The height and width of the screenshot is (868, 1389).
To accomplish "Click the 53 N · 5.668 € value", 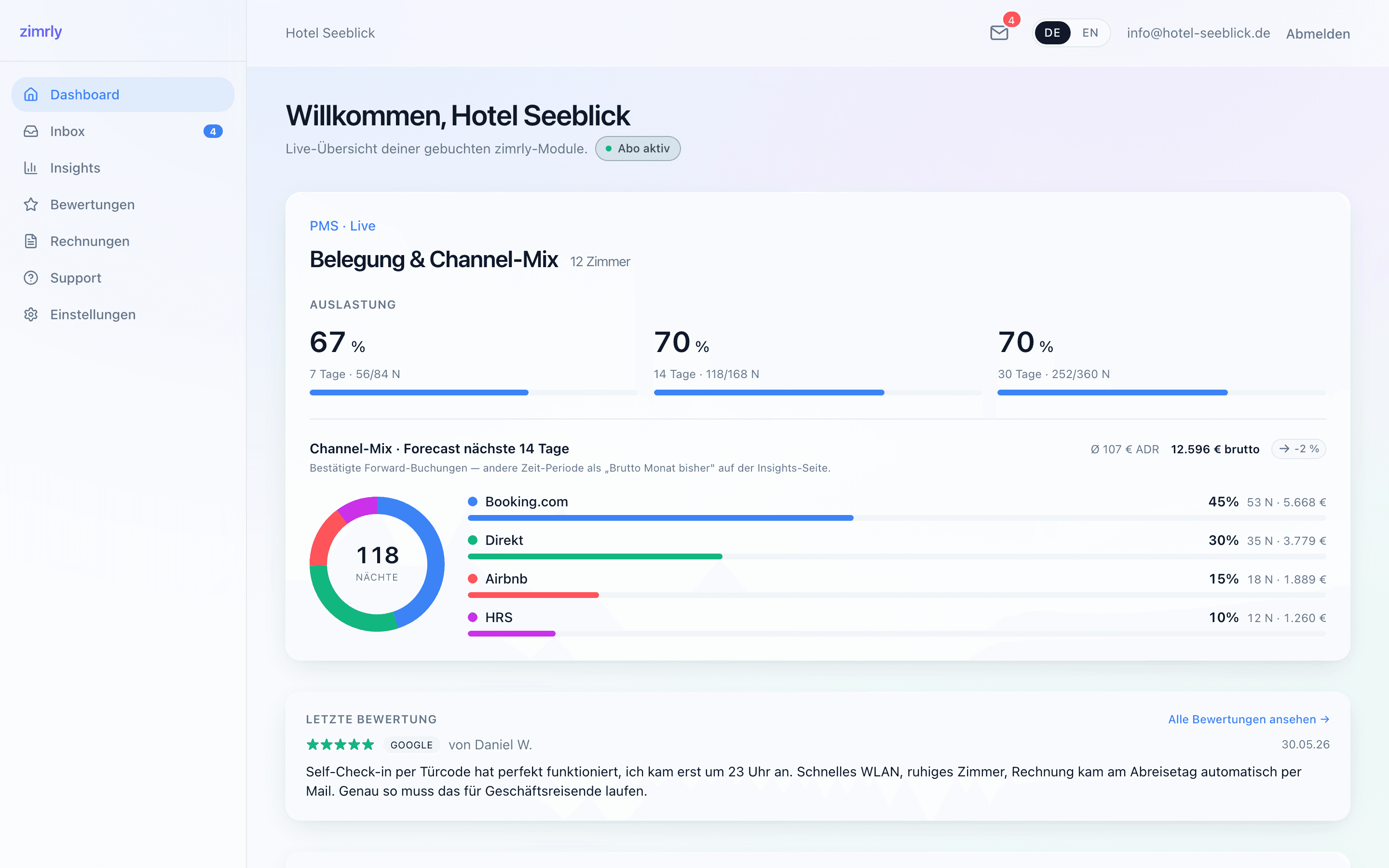I will (x=1286, y=502).
